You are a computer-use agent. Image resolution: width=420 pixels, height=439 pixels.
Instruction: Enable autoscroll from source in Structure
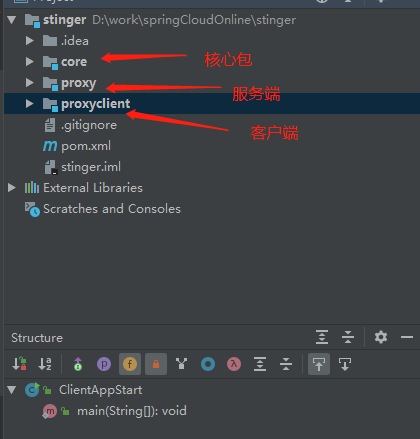345,364
